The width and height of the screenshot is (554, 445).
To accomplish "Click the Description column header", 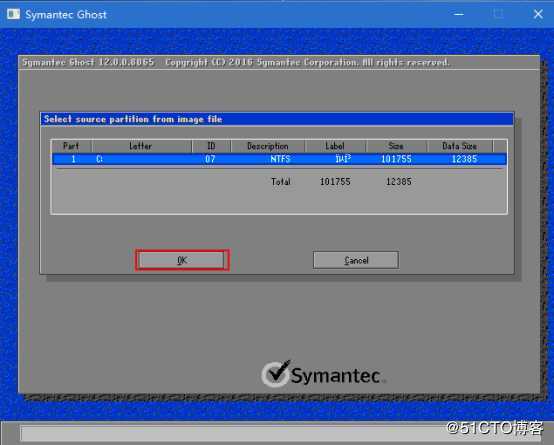I will (267, 146).
